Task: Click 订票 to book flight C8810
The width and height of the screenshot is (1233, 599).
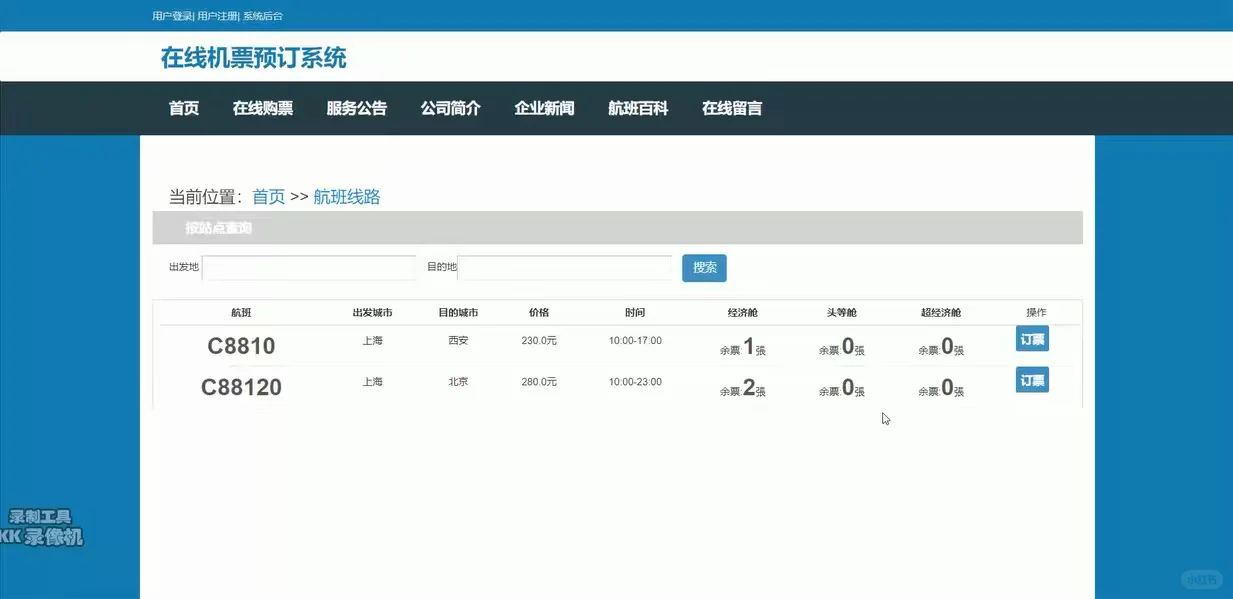Action: point(1032,339)
